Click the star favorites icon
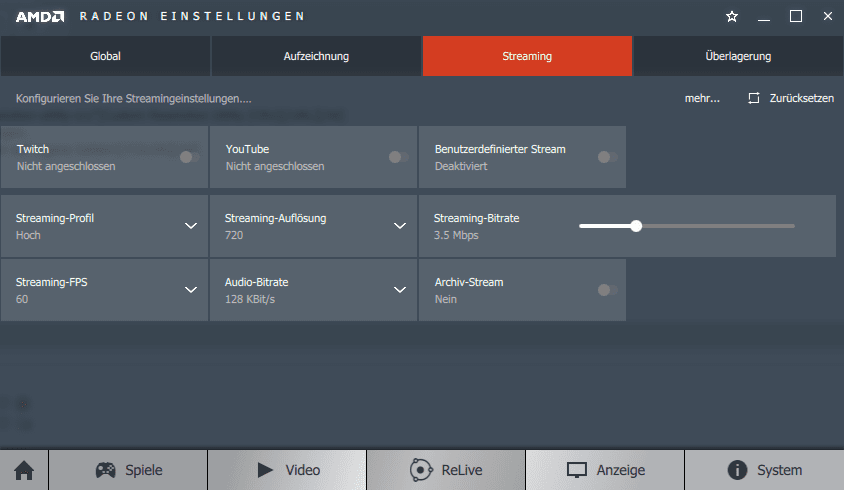Screen dimensions: 844x490 point(732,17)
